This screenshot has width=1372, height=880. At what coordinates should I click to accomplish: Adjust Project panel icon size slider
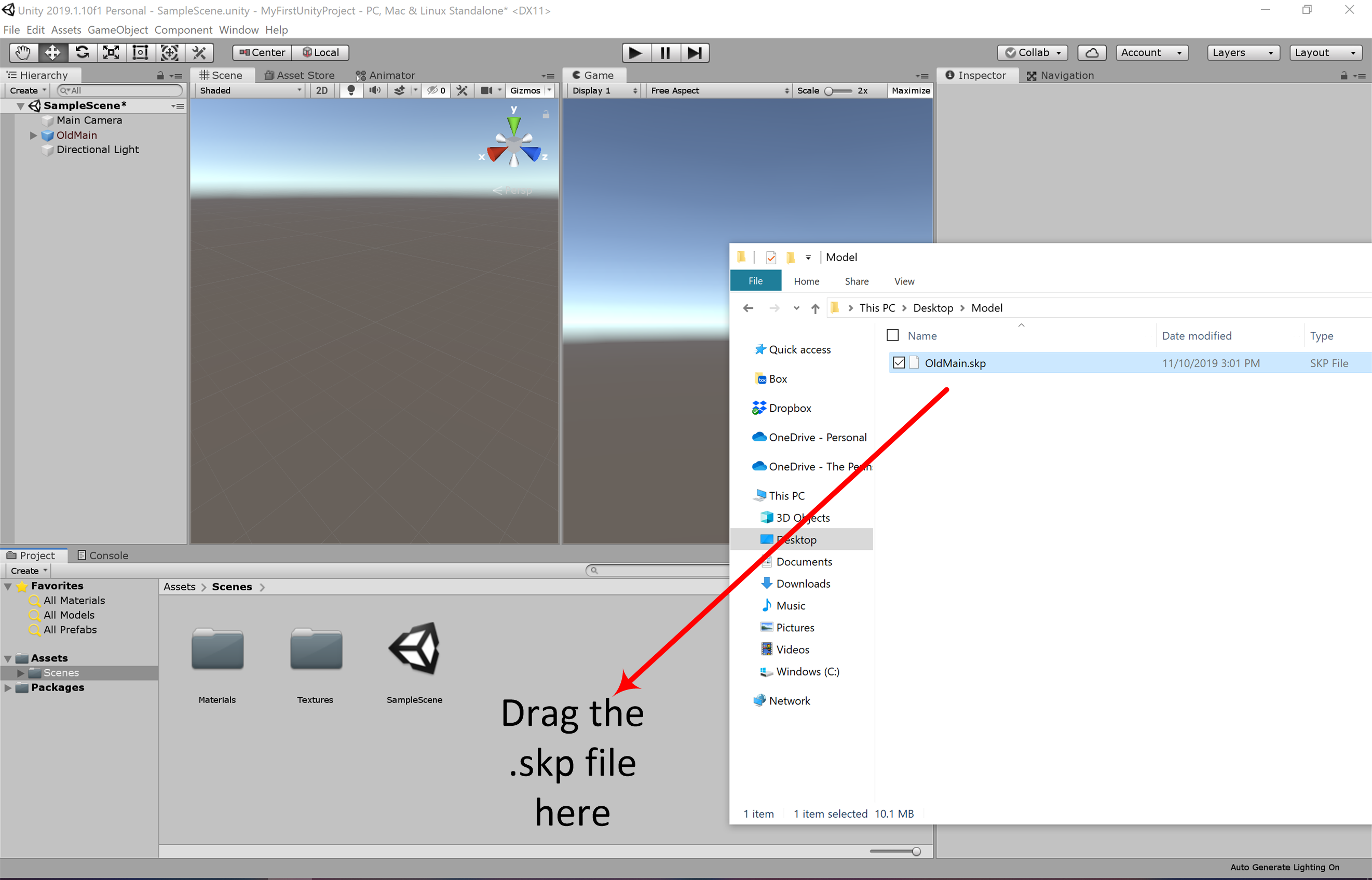pyautogui.click(x=895, y=851)
